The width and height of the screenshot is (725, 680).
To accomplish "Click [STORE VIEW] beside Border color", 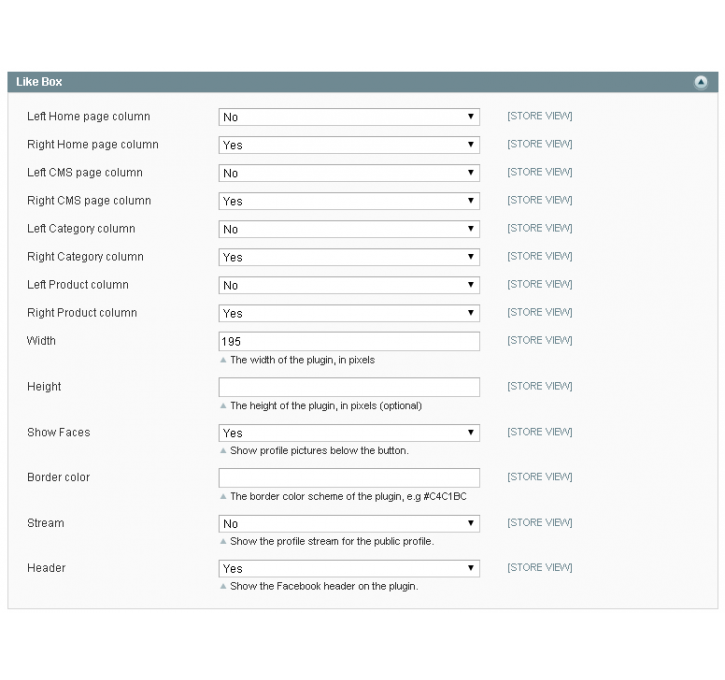I will click(x=540, y=477).
